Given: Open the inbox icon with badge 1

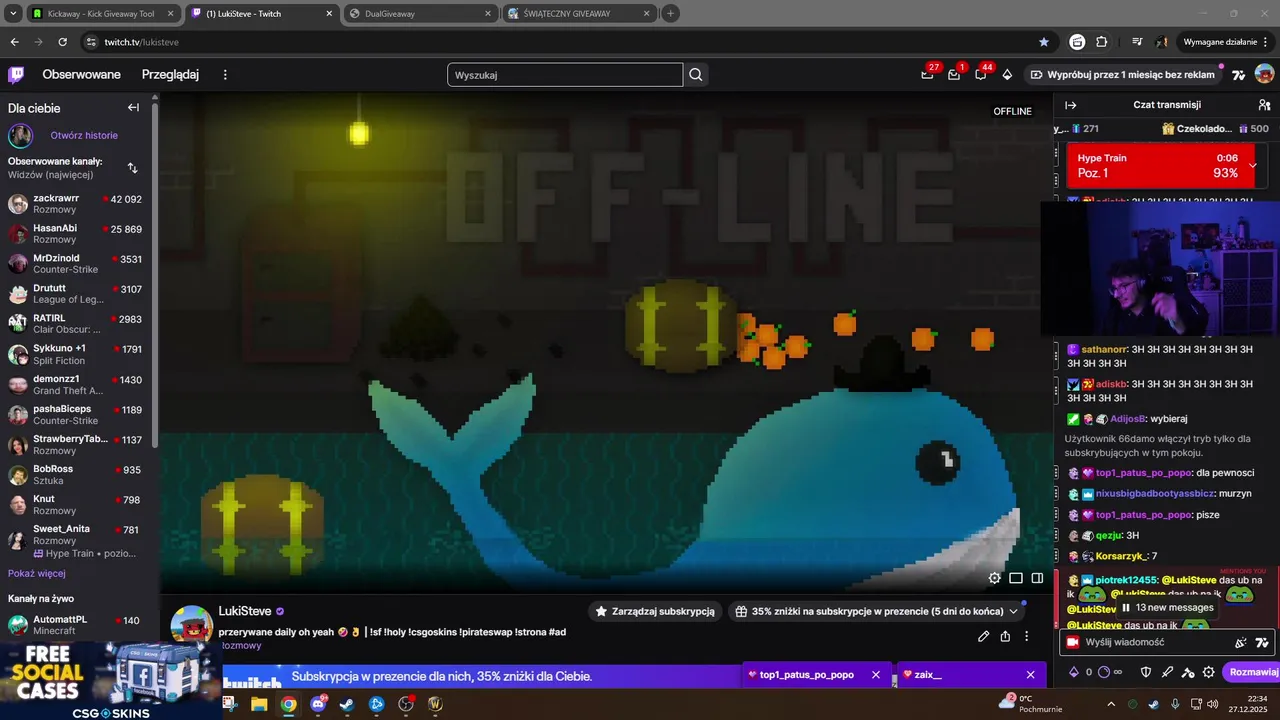Looking at the screenshot, I should point(954,74).
